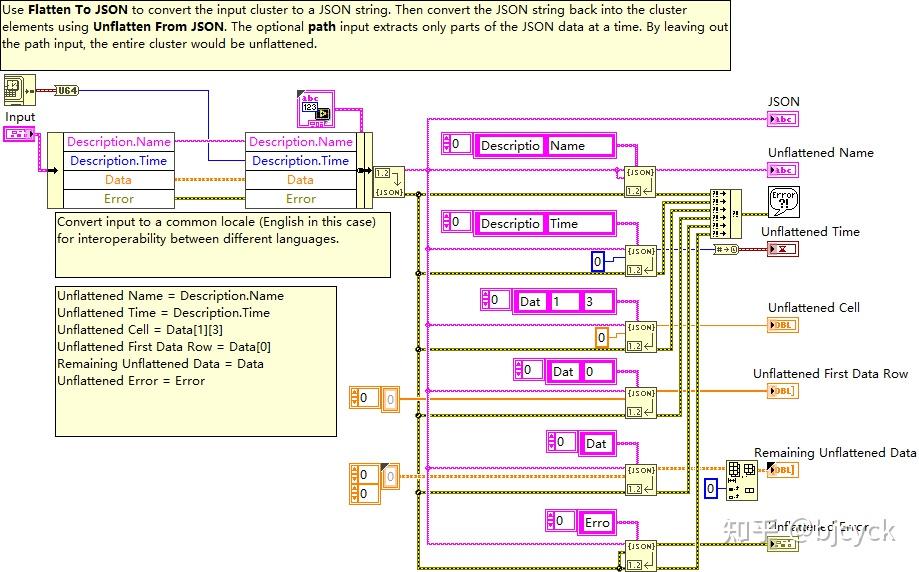This screenshot has height=572, width=919.
Task: Click the JSON string indicator terminal
Action: click(783, 119)
